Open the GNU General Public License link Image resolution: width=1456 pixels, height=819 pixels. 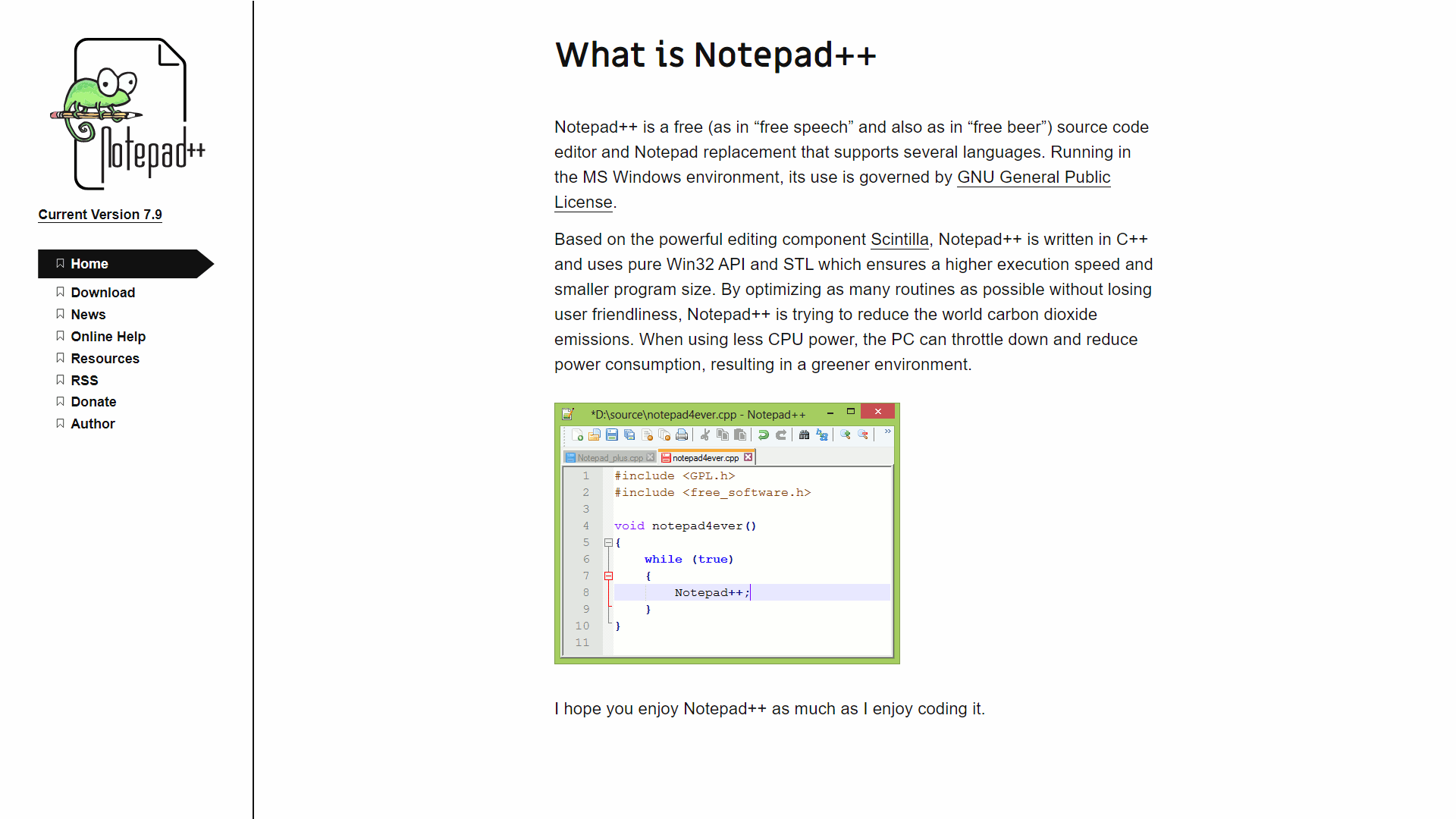1033,177
